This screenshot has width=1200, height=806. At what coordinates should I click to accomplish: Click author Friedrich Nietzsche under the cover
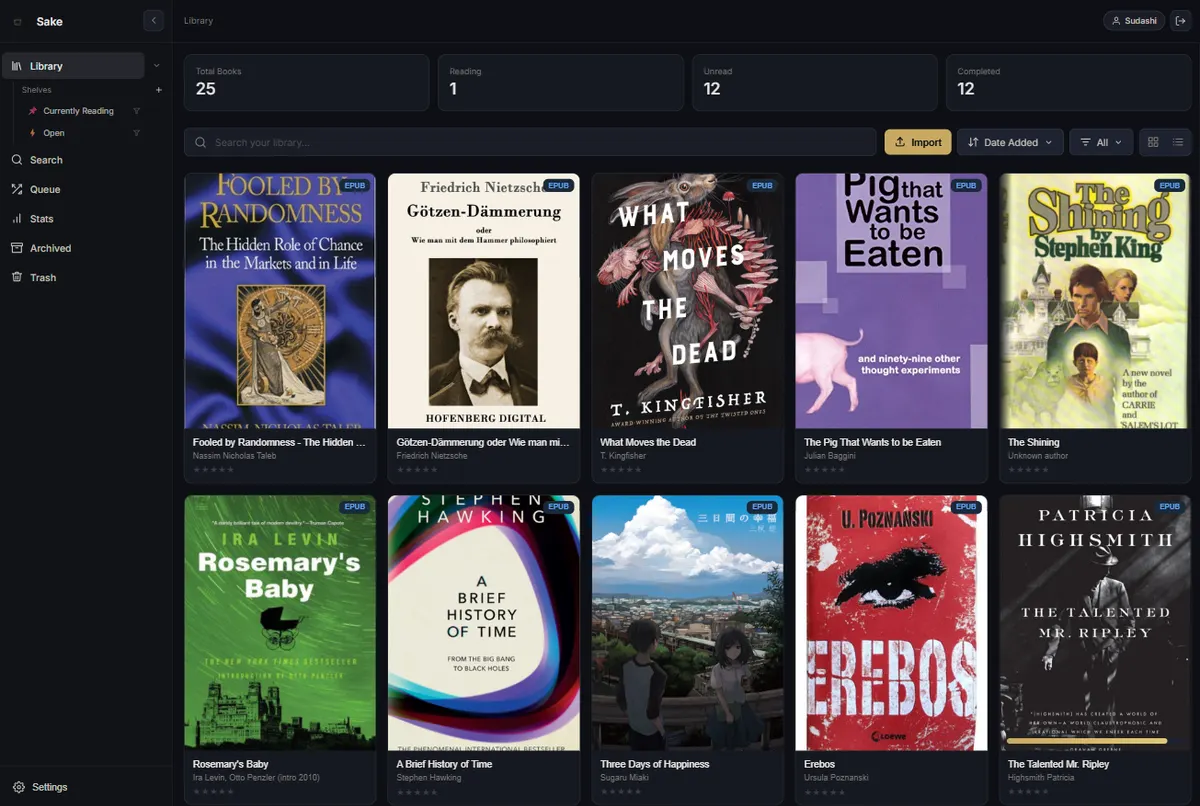click(432, 456)
